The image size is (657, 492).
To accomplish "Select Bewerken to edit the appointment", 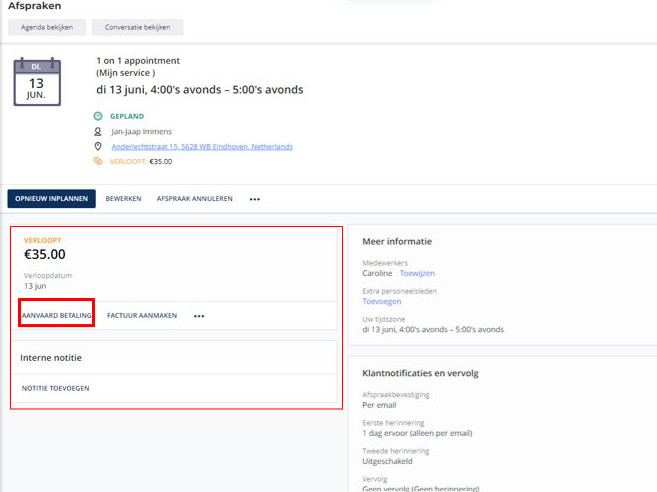I will click(123, 199).
